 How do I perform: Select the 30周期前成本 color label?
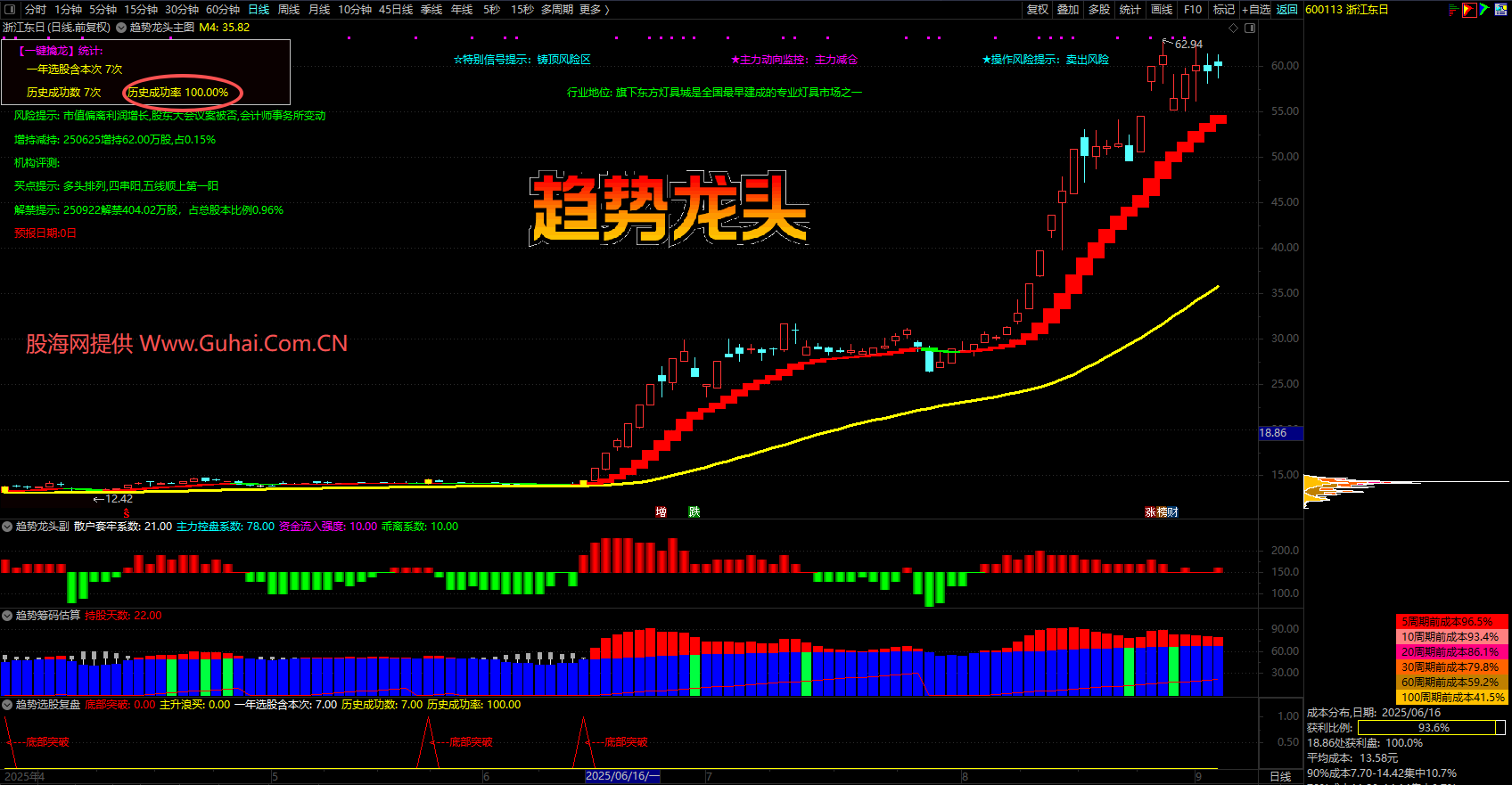1451,666
